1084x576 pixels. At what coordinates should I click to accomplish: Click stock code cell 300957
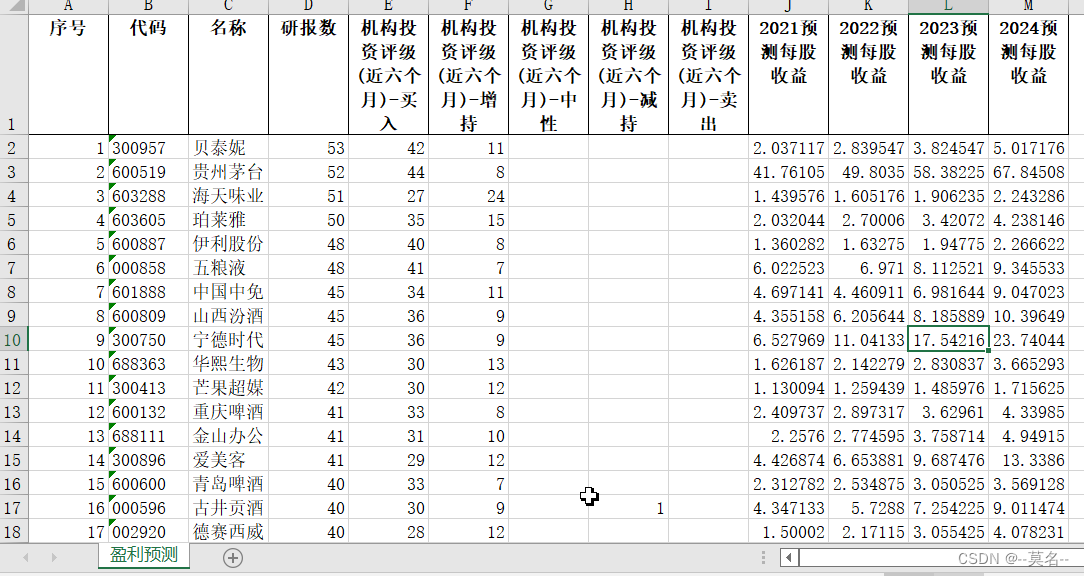(x=149, y=147)
